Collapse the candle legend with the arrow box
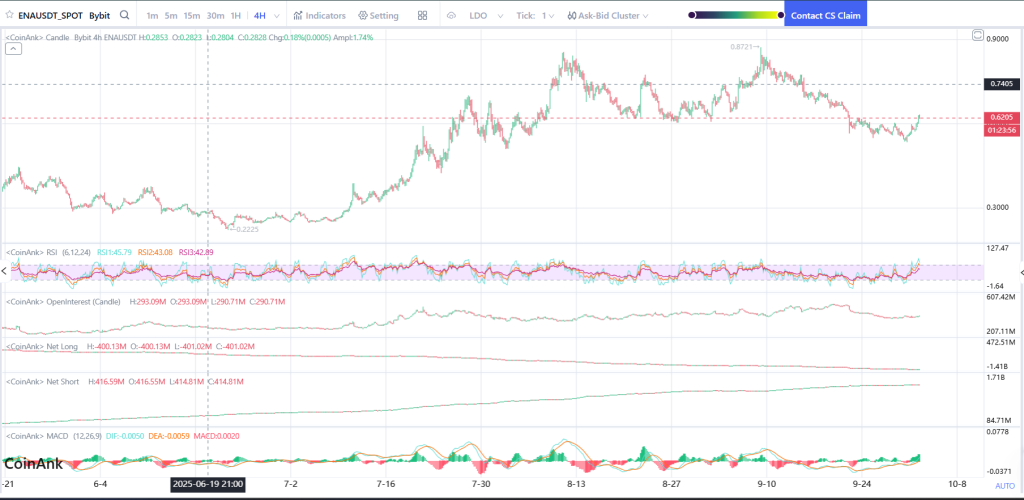 pos(14,50)
